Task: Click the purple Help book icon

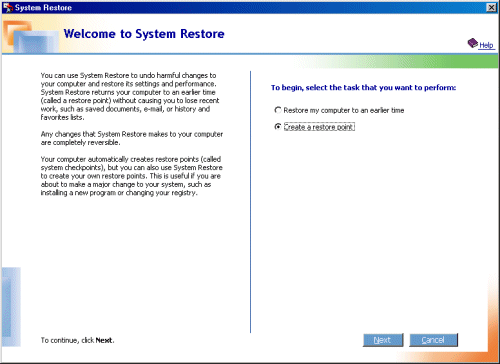Action: (x=473, y=43)
